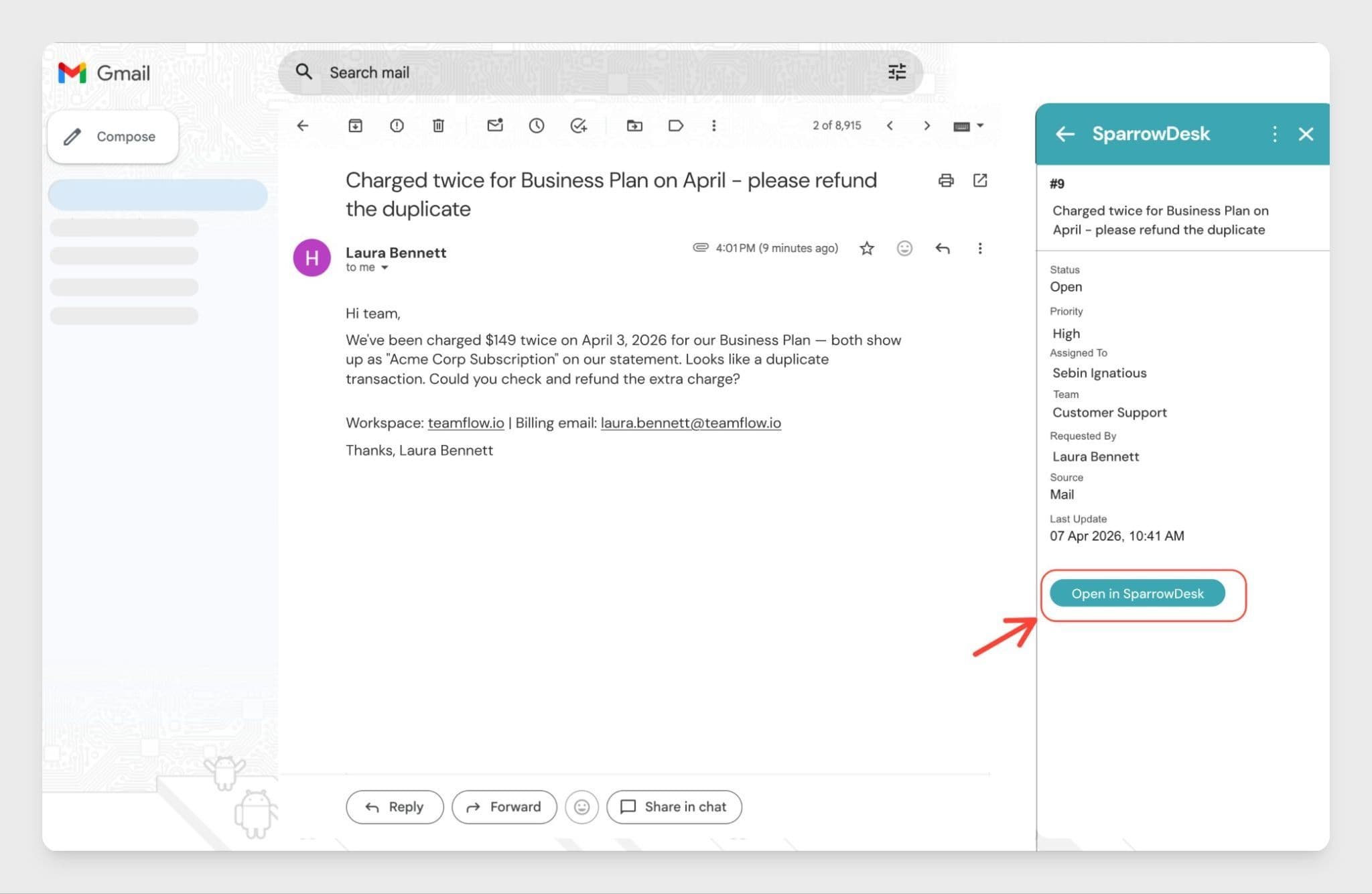
Task: Open input tools keyboard dropdown
Action: (980, 125)
